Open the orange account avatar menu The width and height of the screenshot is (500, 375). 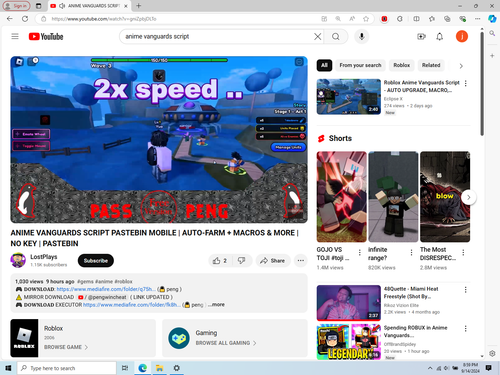point(462,36)
